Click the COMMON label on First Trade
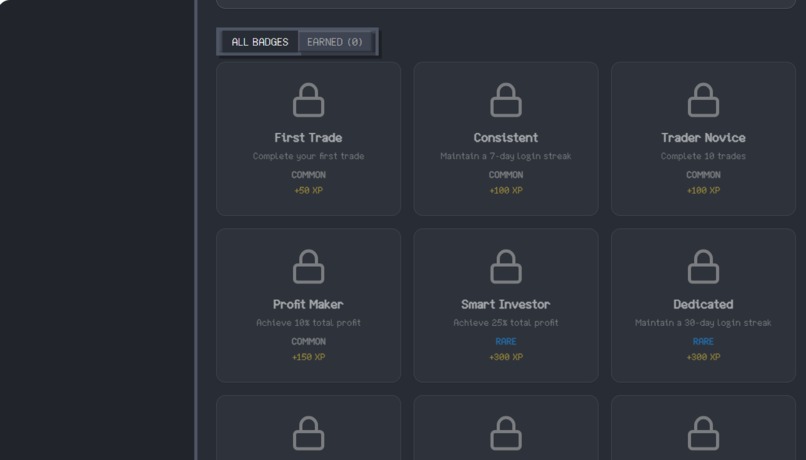 308,175
